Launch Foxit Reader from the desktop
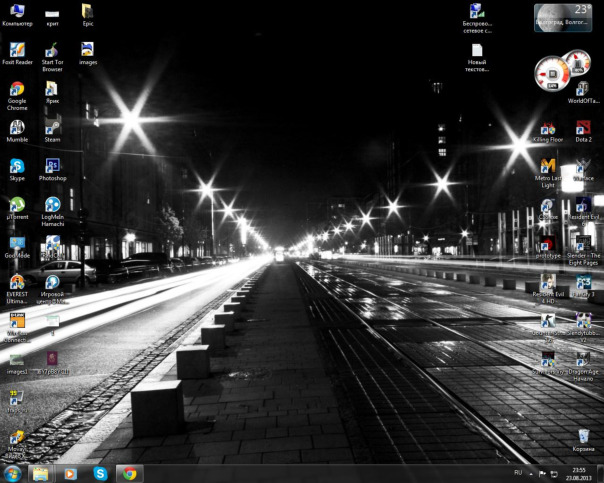604x483 pixels. click(17, 50)
